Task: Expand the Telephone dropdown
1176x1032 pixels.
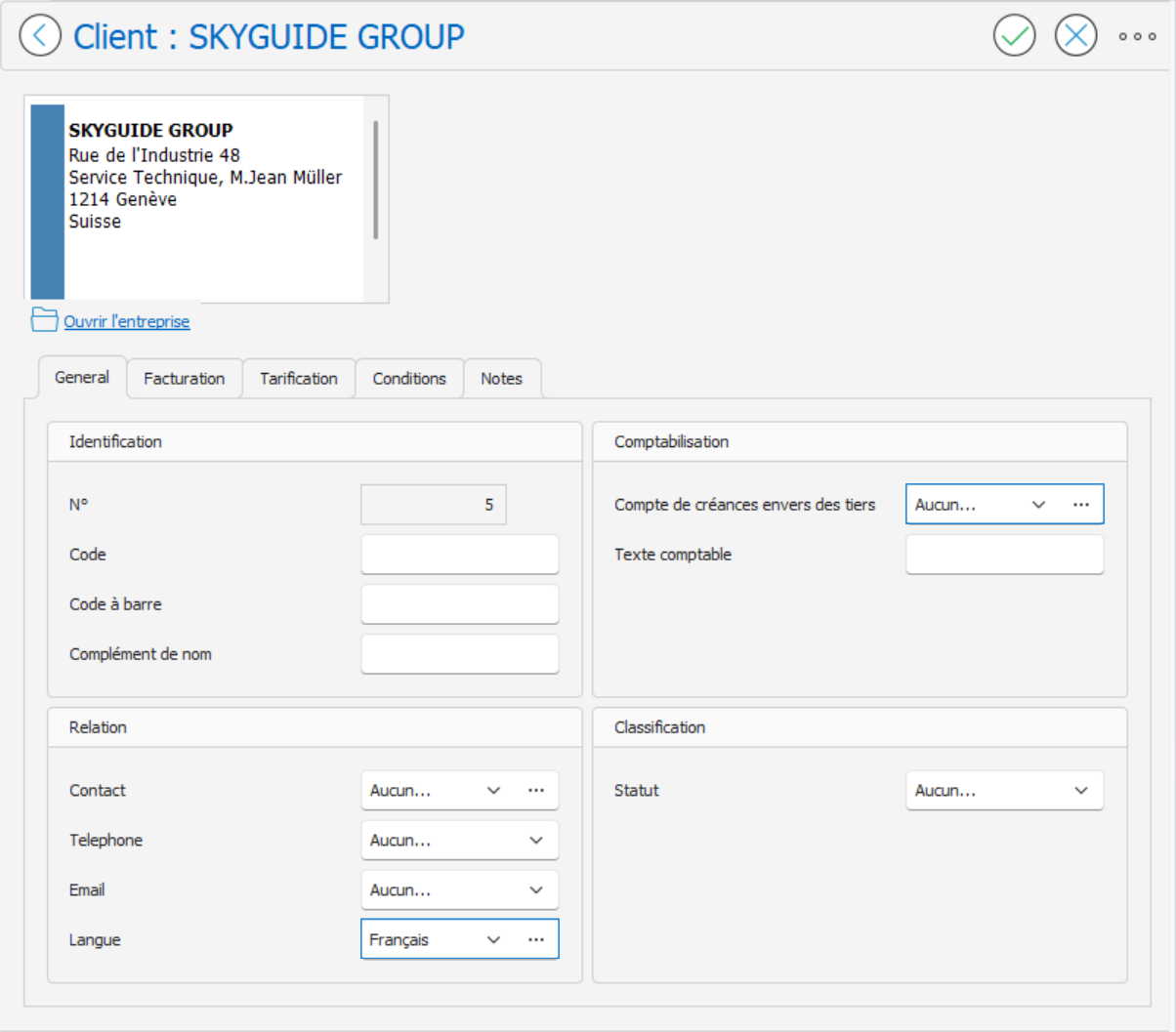Action: tap(535, 840)
